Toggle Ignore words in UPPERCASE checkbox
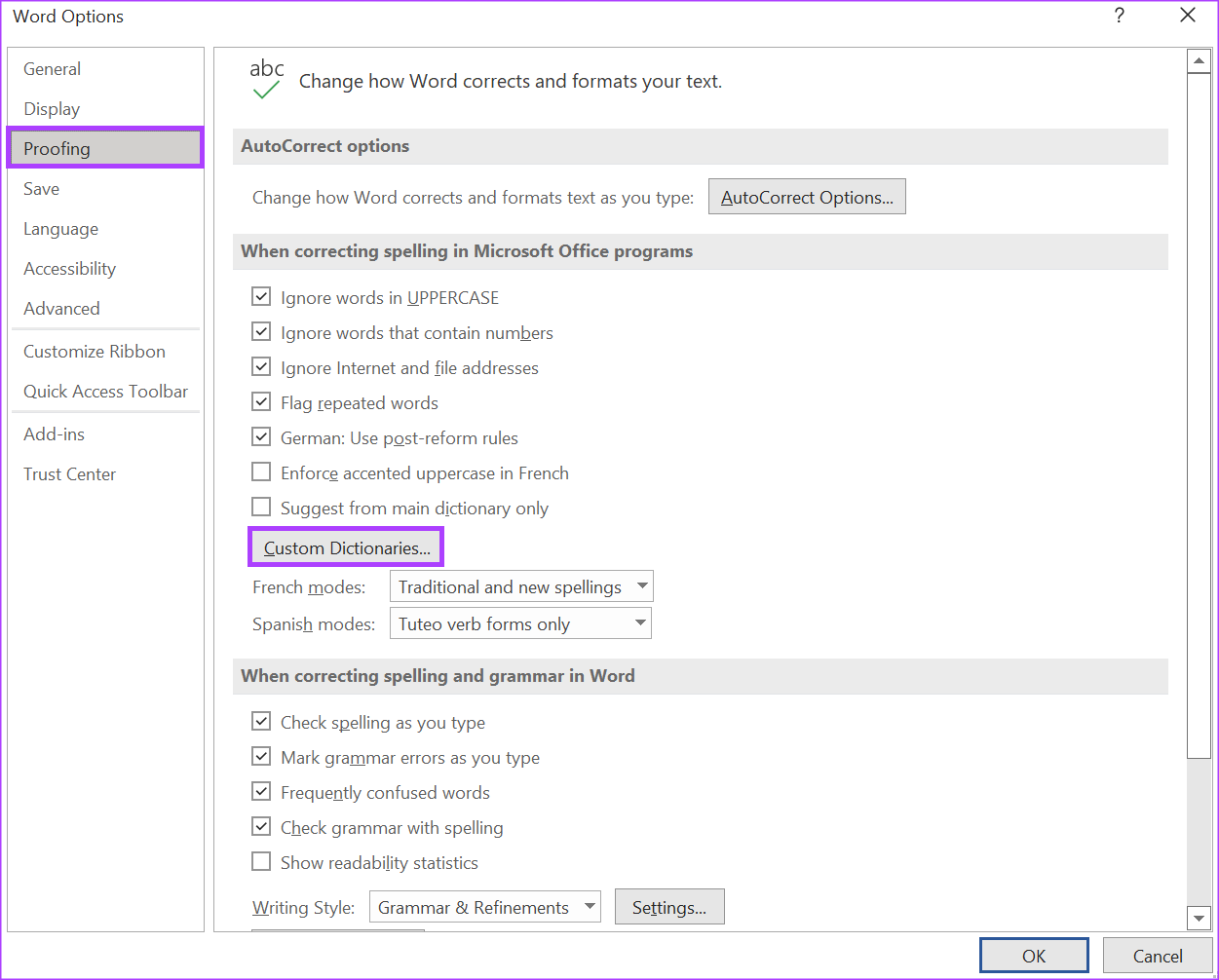 pos(261,297)
